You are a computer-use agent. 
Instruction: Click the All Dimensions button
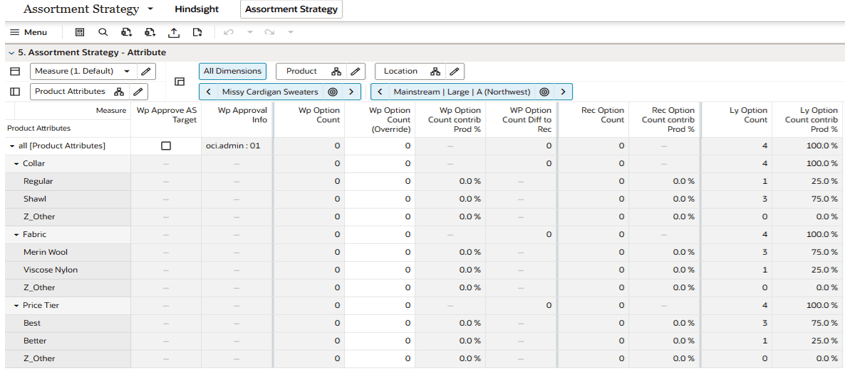click(232, 71)
